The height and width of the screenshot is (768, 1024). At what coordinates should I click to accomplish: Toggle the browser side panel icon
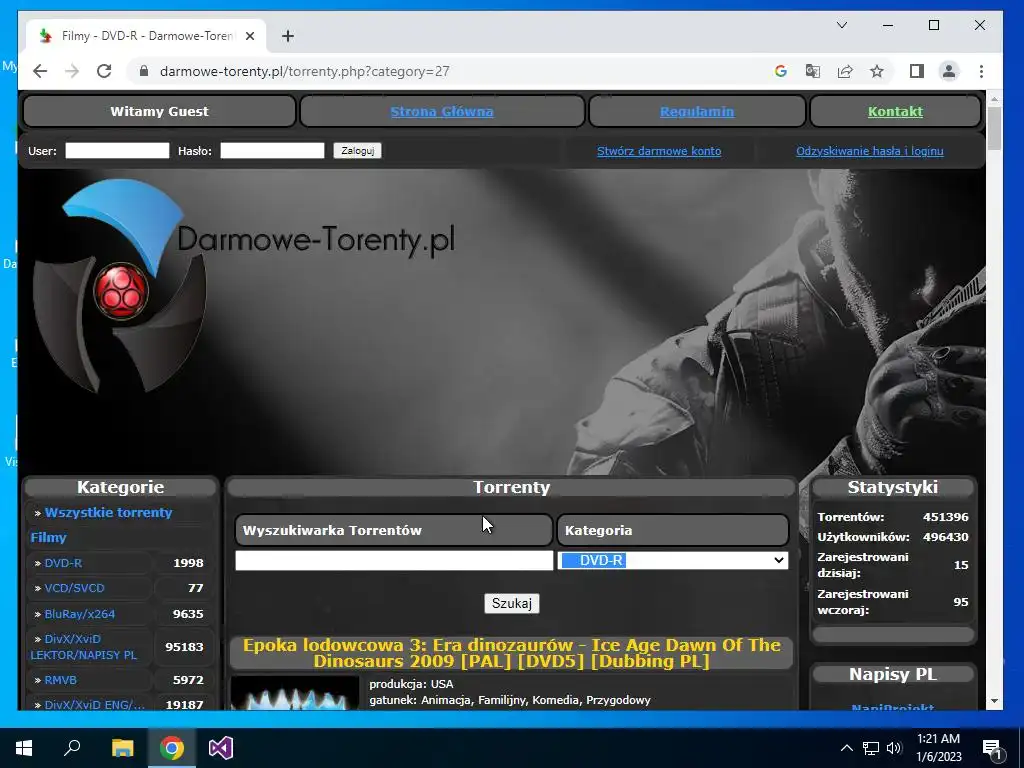coord(917,71)
